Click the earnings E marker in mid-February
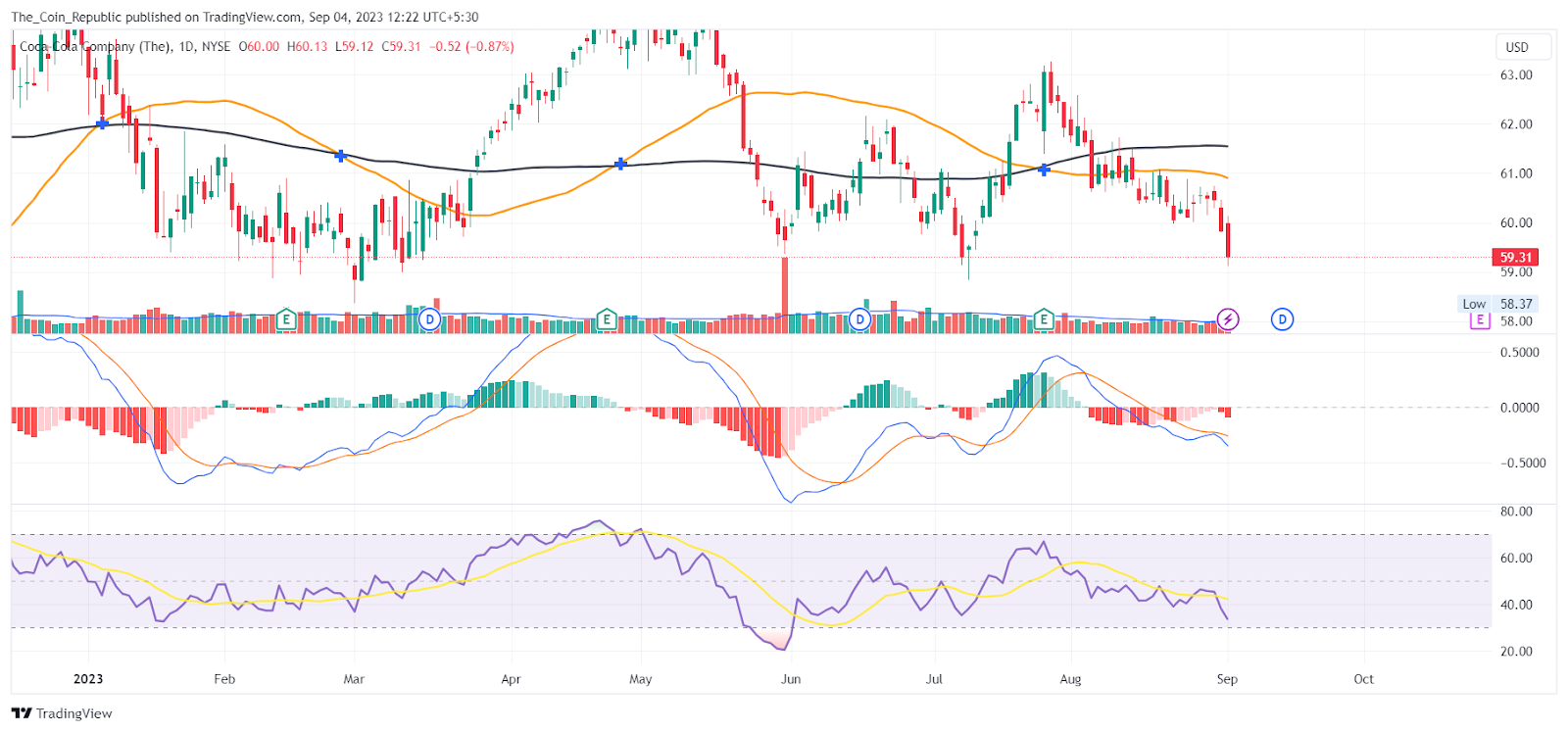 click(286, 319)
